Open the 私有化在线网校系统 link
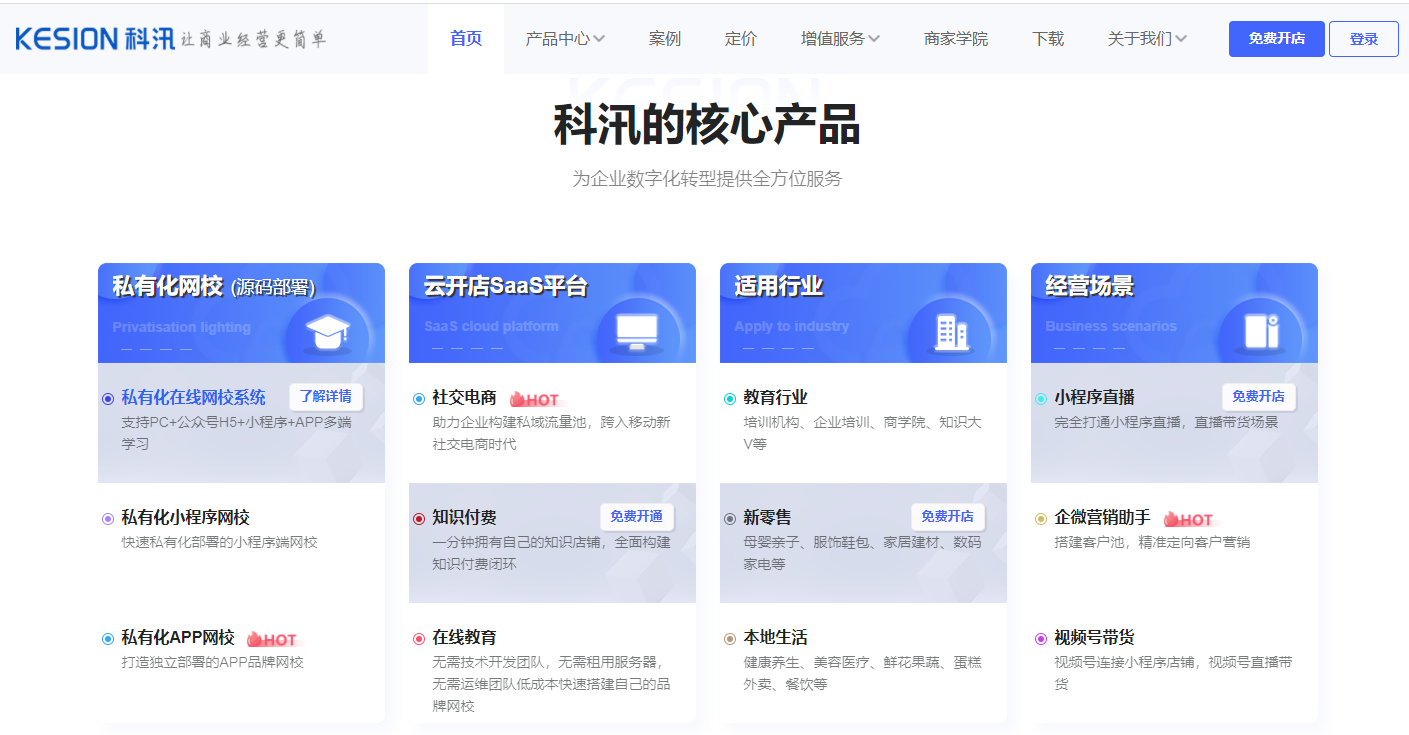 click(194, 398)
